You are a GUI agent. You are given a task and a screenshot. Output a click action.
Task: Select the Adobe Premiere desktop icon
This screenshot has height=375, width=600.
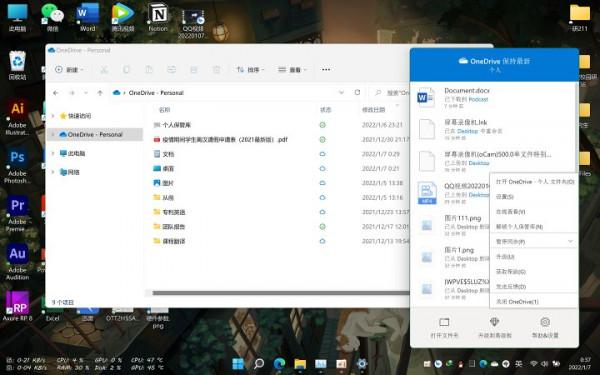click(17, 214)
